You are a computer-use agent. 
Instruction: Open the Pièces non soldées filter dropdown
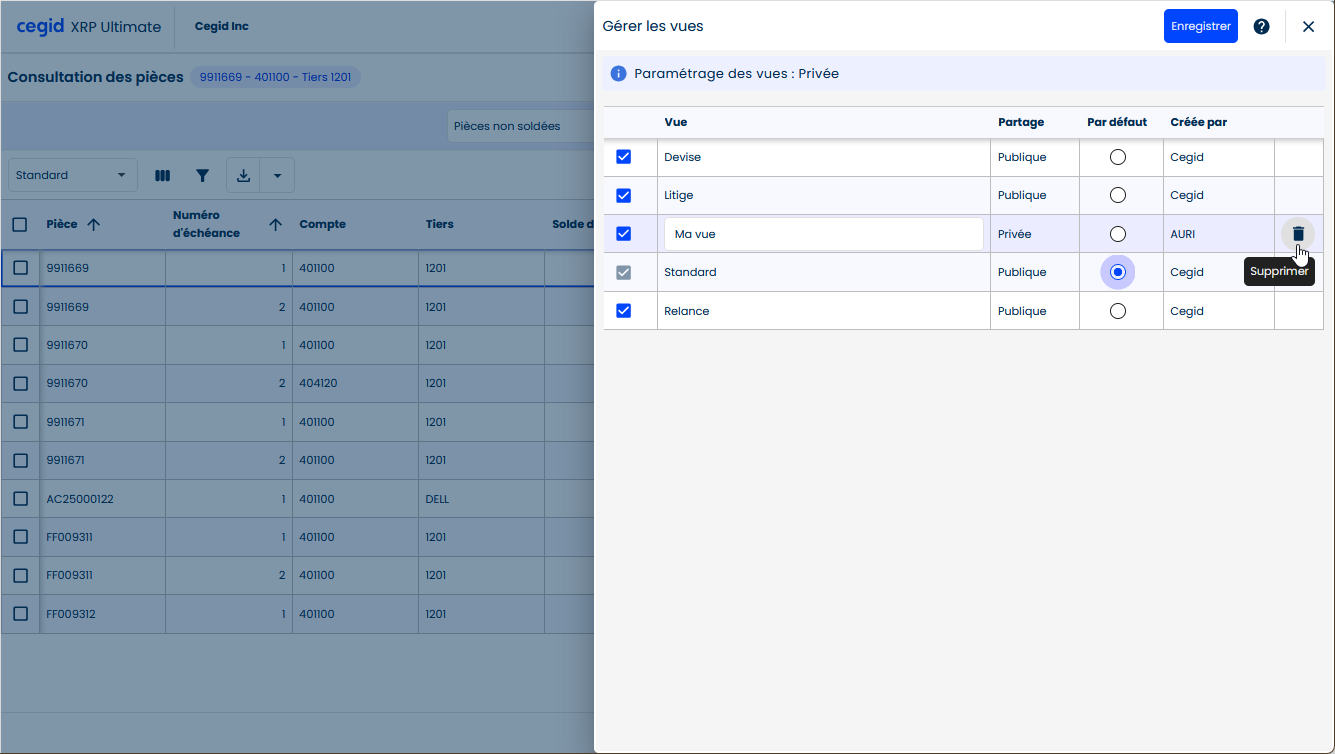click(518, 127)
